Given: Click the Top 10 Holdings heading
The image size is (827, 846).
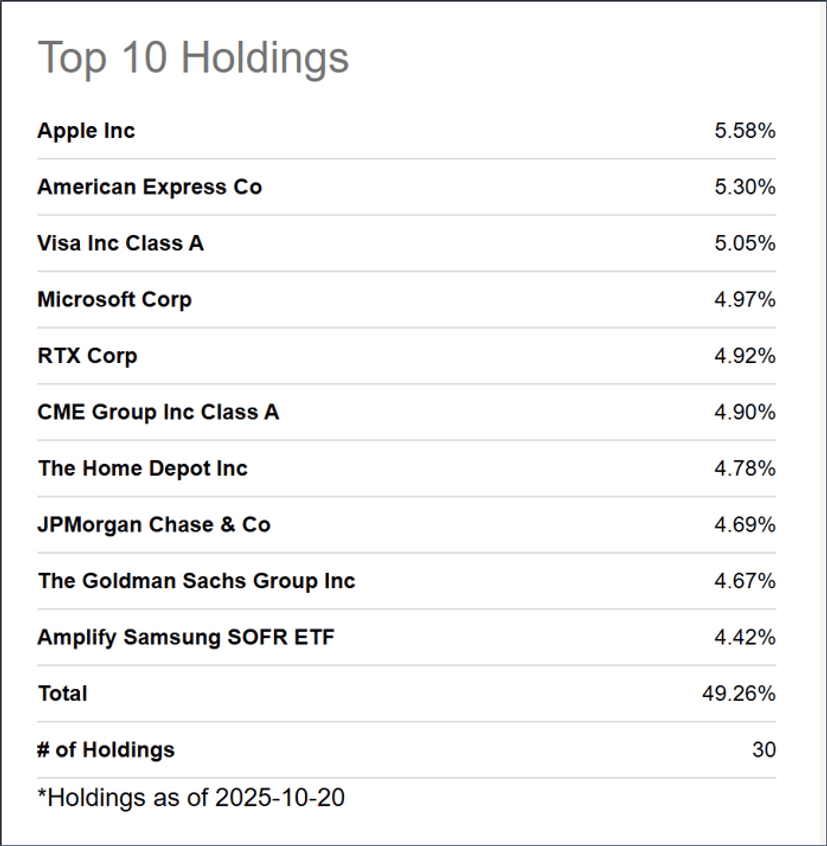Looking at the screenshot, I should (193, 58).
